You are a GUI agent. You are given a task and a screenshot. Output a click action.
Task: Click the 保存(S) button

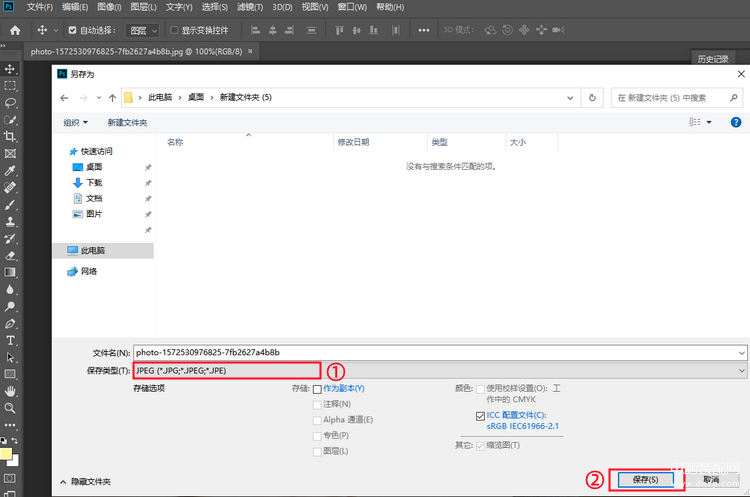coord(645,480)
